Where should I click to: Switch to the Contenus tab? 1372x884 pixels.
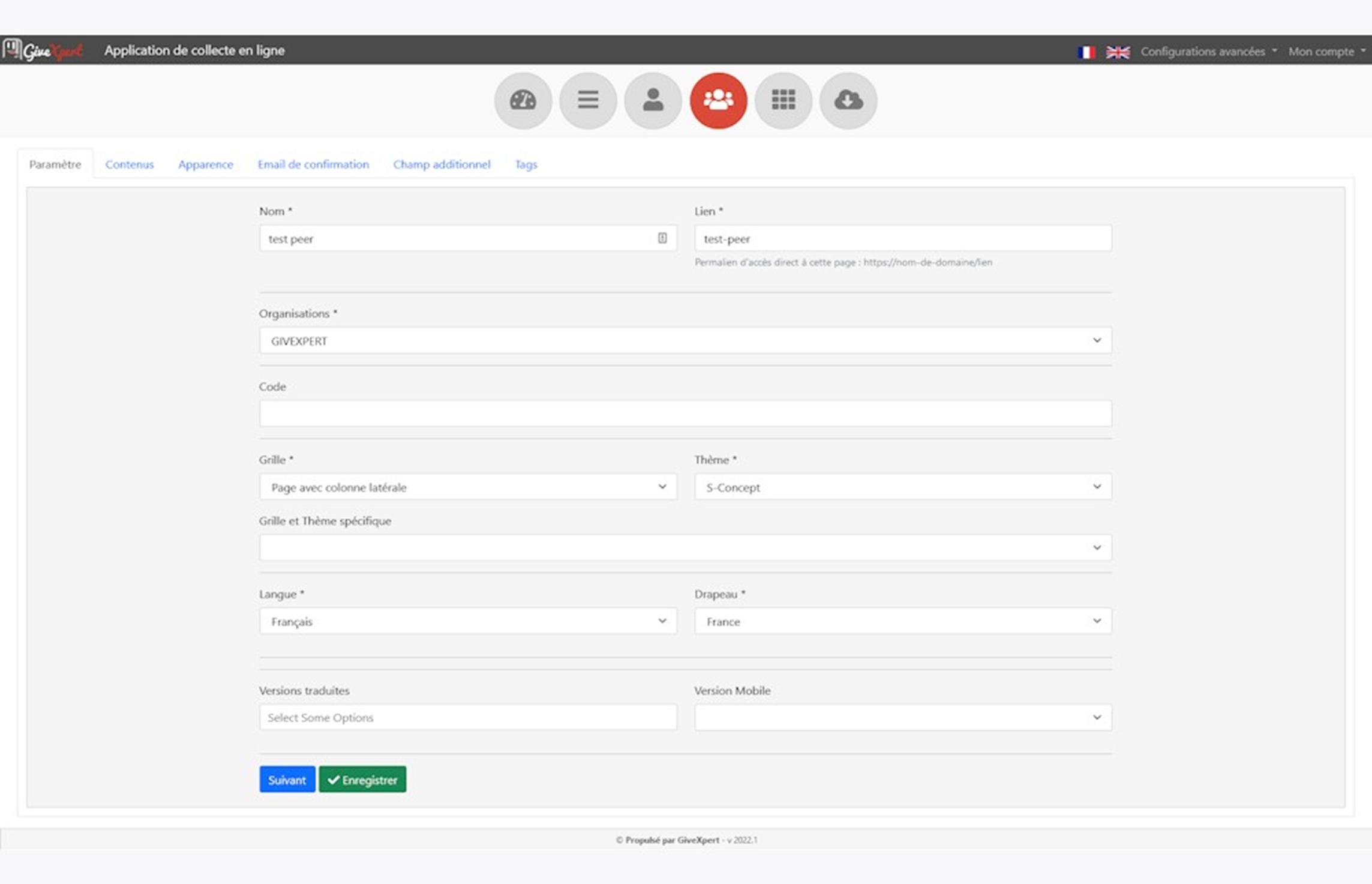pyautogui.click(x=130, y=164)
